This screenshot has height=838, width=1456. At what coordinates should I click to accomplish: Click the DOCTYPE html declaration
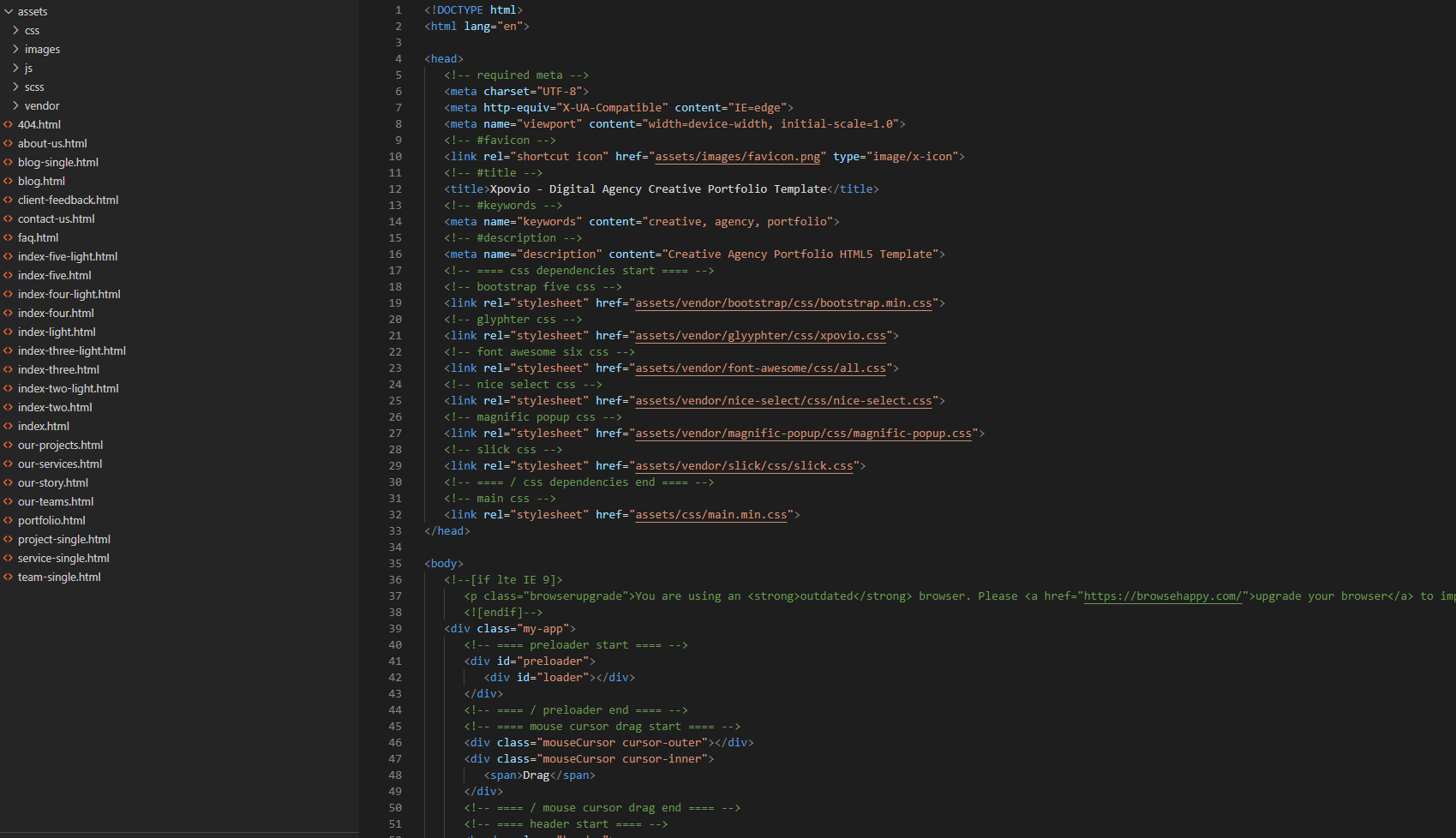(x=474, y=9)
